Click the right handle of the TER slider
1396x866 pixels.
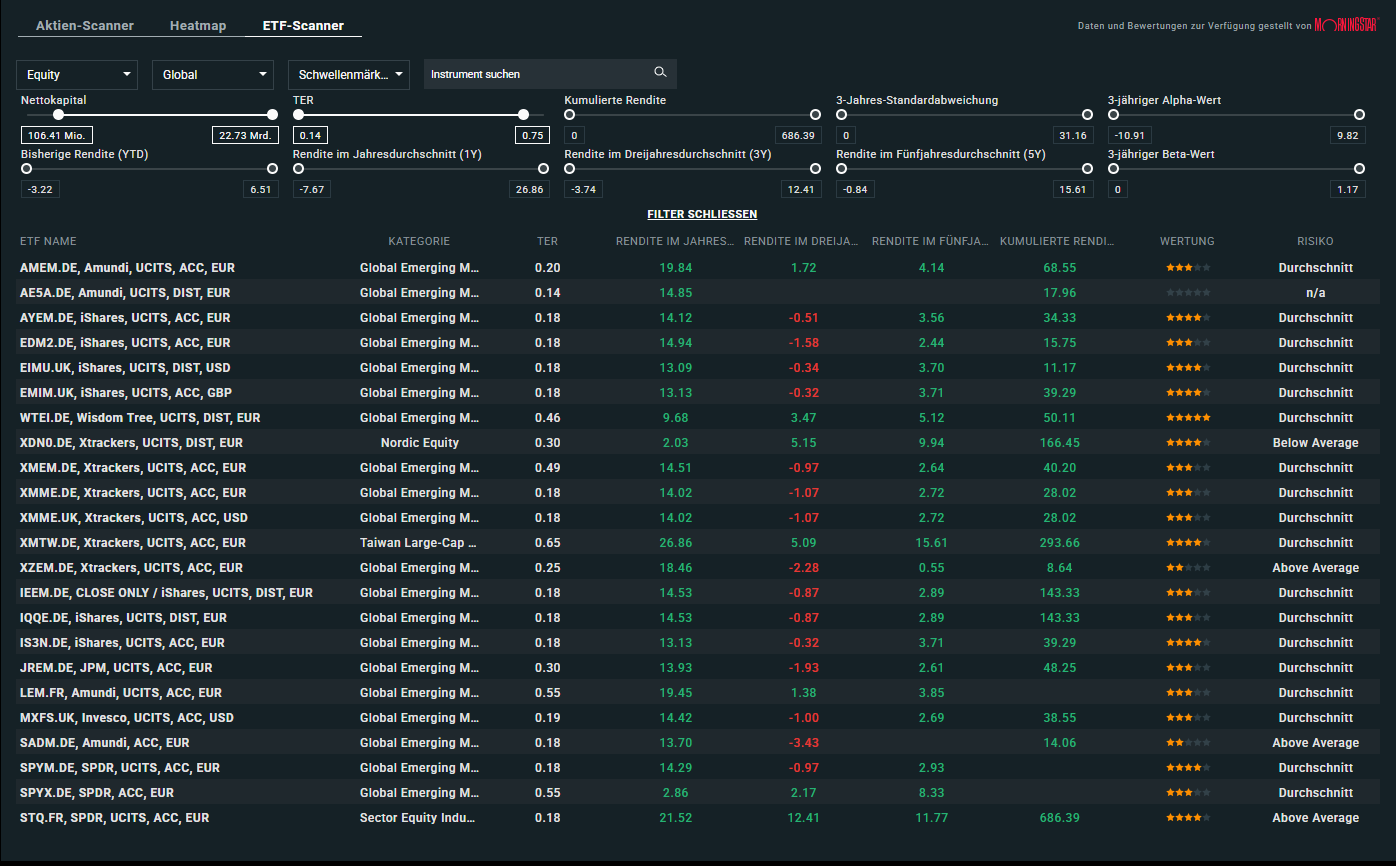point(522,114)
